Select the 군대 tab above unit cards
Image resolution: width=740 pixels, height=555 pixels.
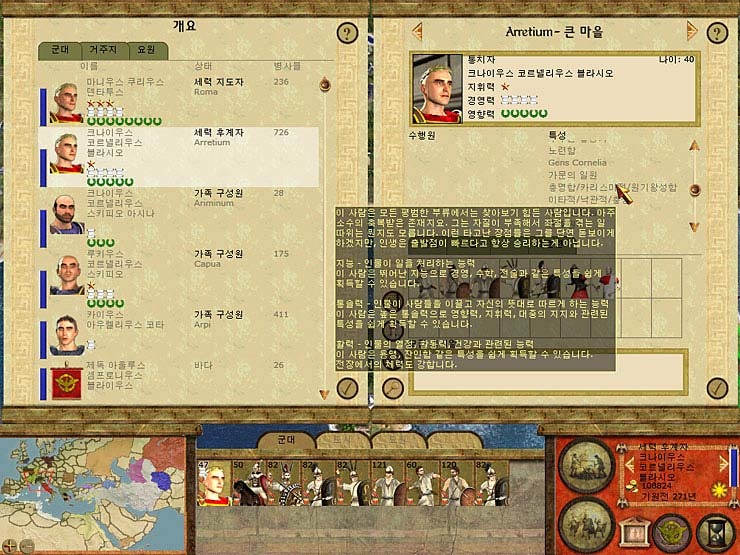pyautogui.click(x=286, y=440)
